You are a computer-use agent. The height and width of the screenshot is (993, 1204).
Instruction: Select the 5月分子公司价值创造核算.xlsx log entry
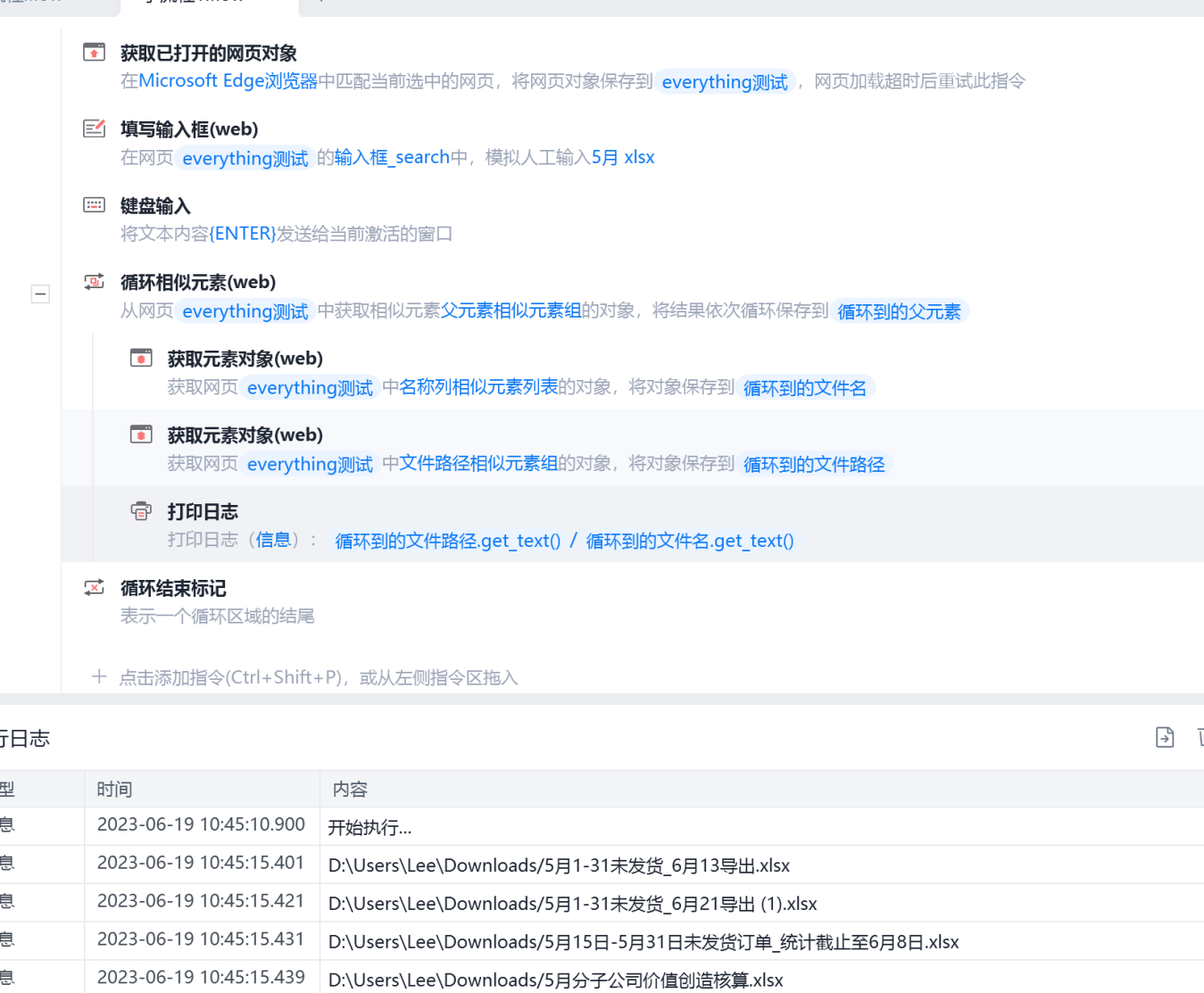(x=555, y=980)
